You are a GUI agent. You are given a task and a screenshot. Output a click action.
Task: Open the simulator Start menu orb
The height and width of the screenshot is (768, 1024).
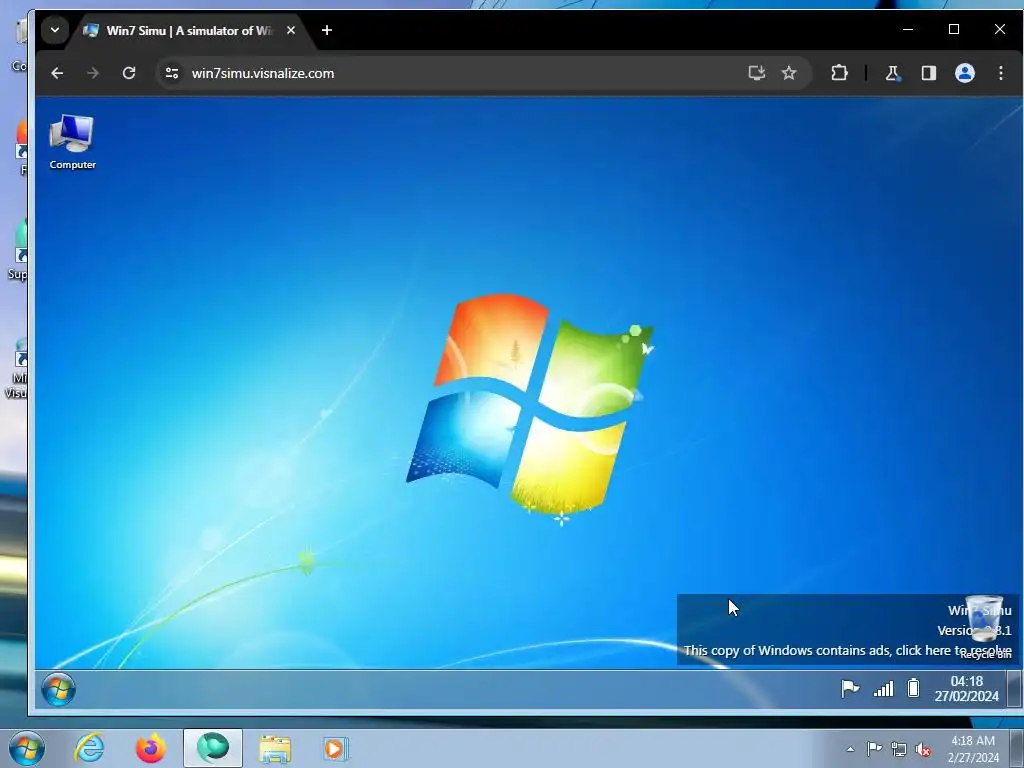tap(58, 689)
